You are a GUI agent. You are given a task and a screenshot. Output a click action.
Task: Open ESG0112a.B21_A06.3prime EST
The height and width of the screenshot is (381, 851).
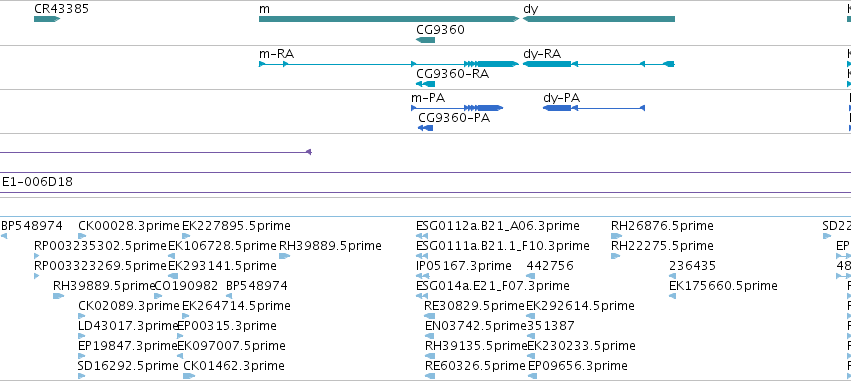pos(498,226)
